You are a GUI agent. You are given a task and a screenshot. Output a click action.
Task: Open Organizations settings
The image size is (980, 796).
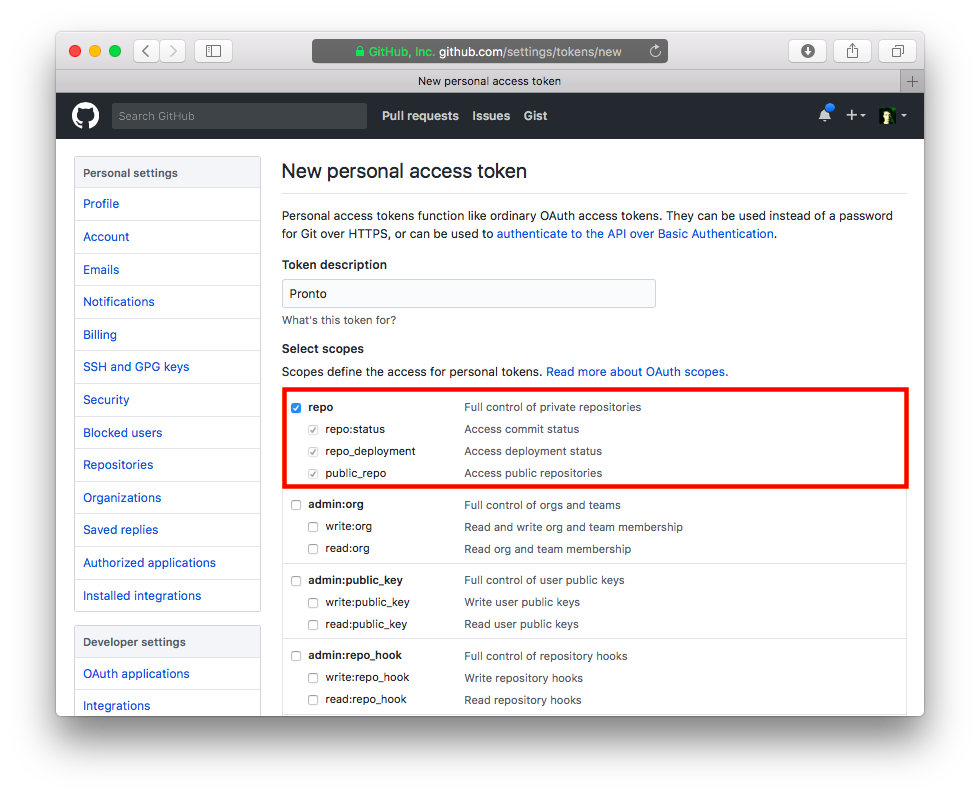(x=122, y=498)
